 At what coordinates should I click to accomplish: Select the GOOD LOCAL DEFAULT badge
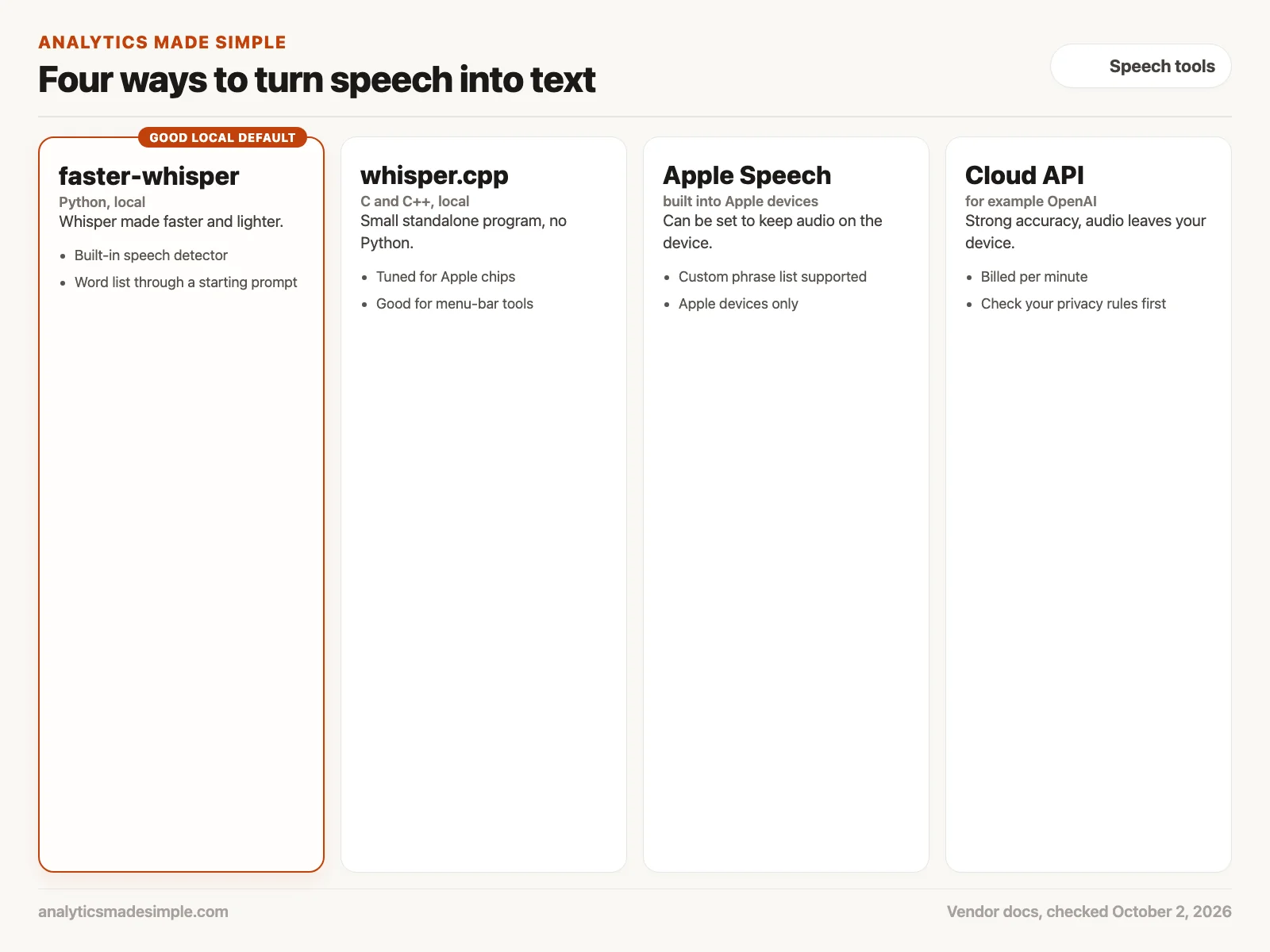coord(222,137)
